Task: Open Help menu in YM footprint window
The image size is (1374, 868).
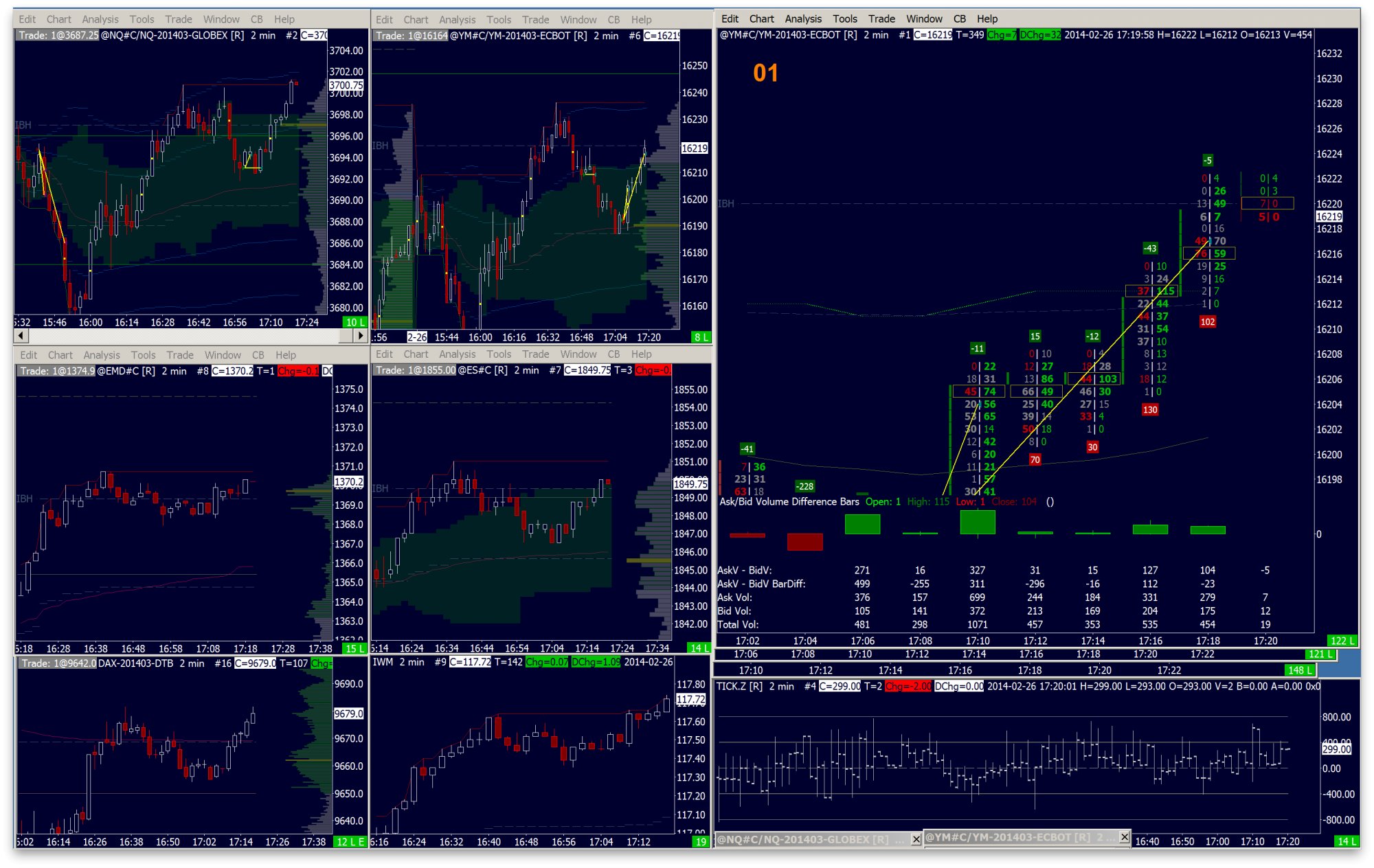Action: [987, 19]
